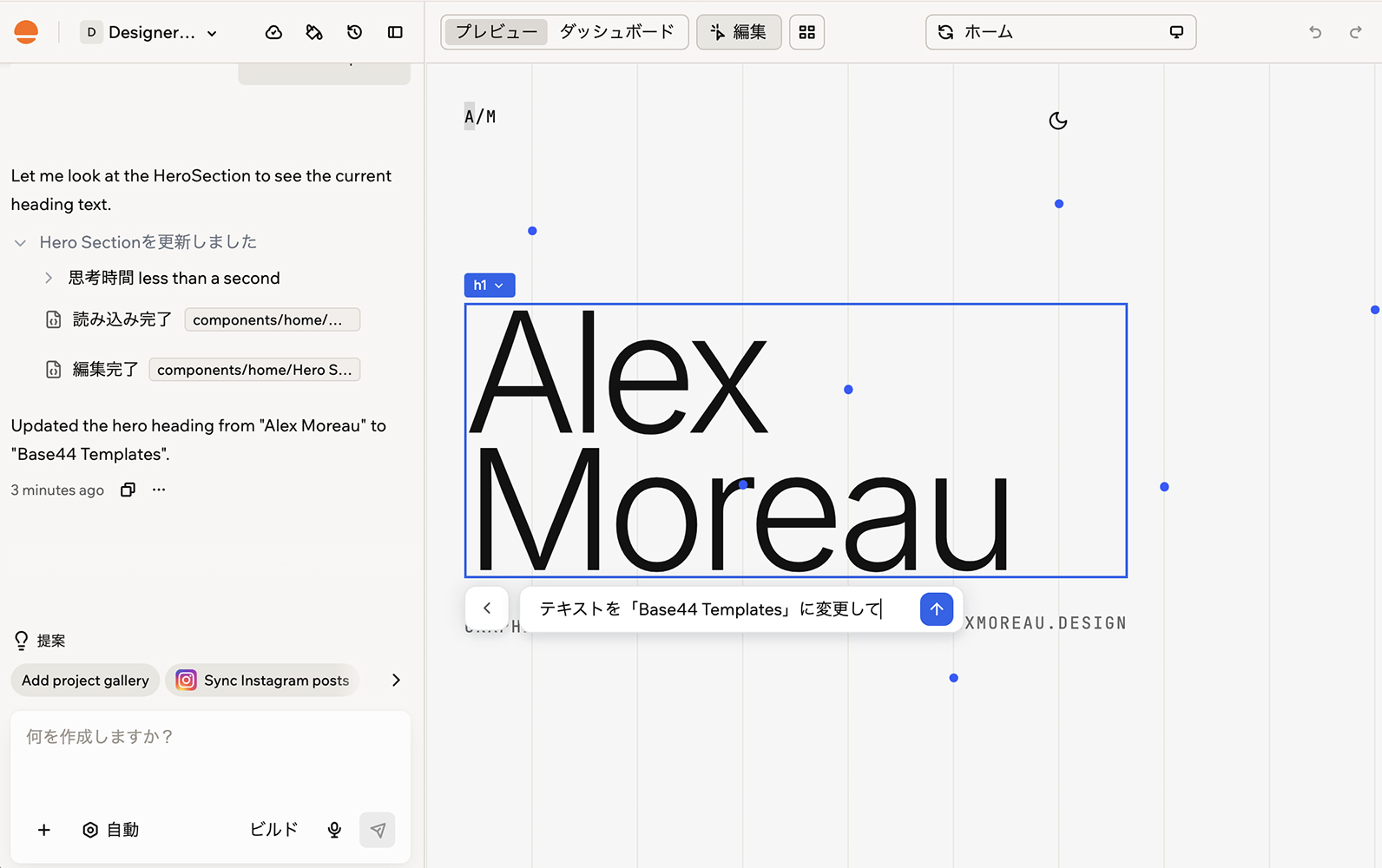
Task: Click the microphone voice input icon
Action: point(334,830)
